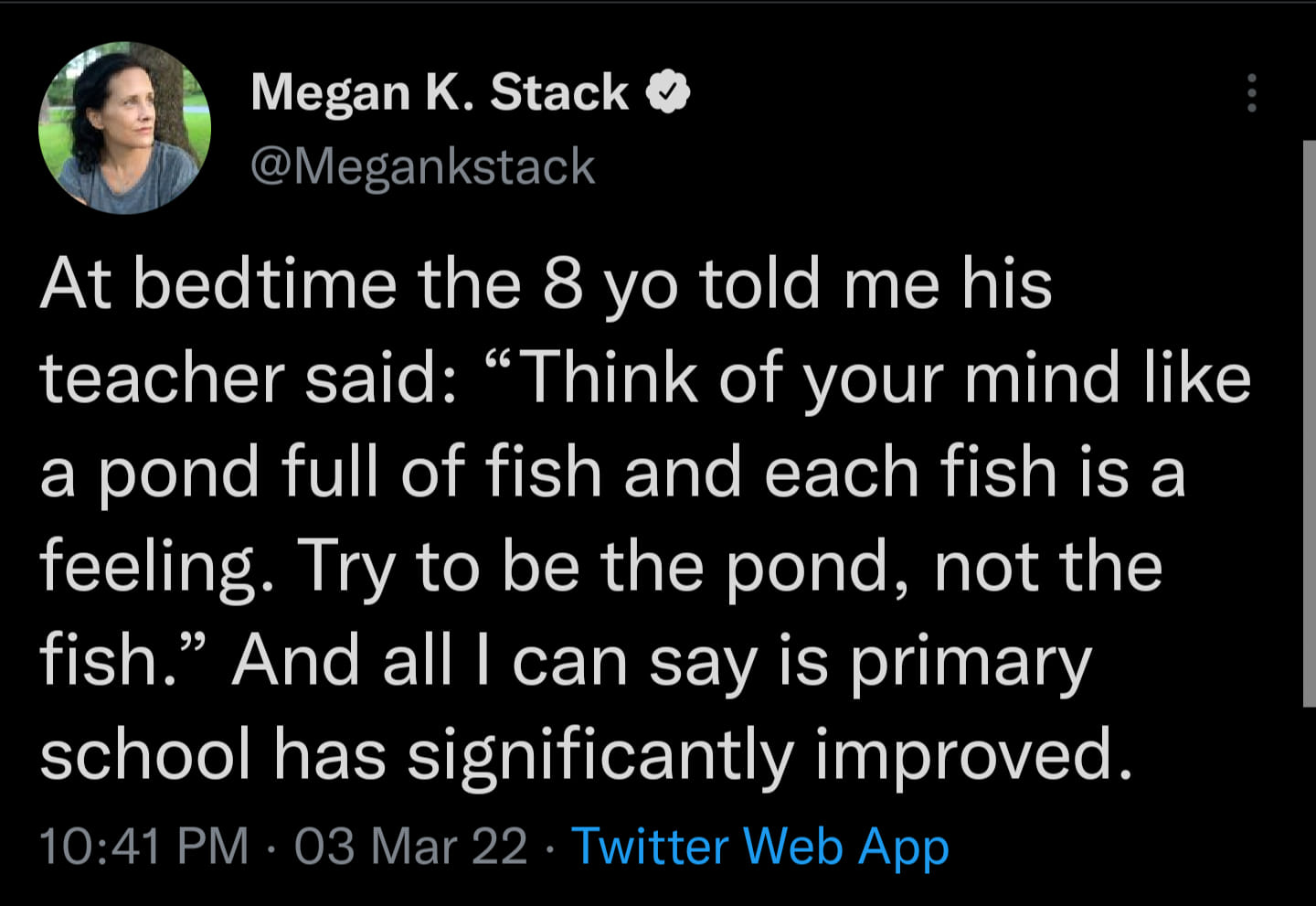This screenshot has height=906, width=1316.
Task: Open the tweet's three-dot more options menu
Action: point(1251,92)
